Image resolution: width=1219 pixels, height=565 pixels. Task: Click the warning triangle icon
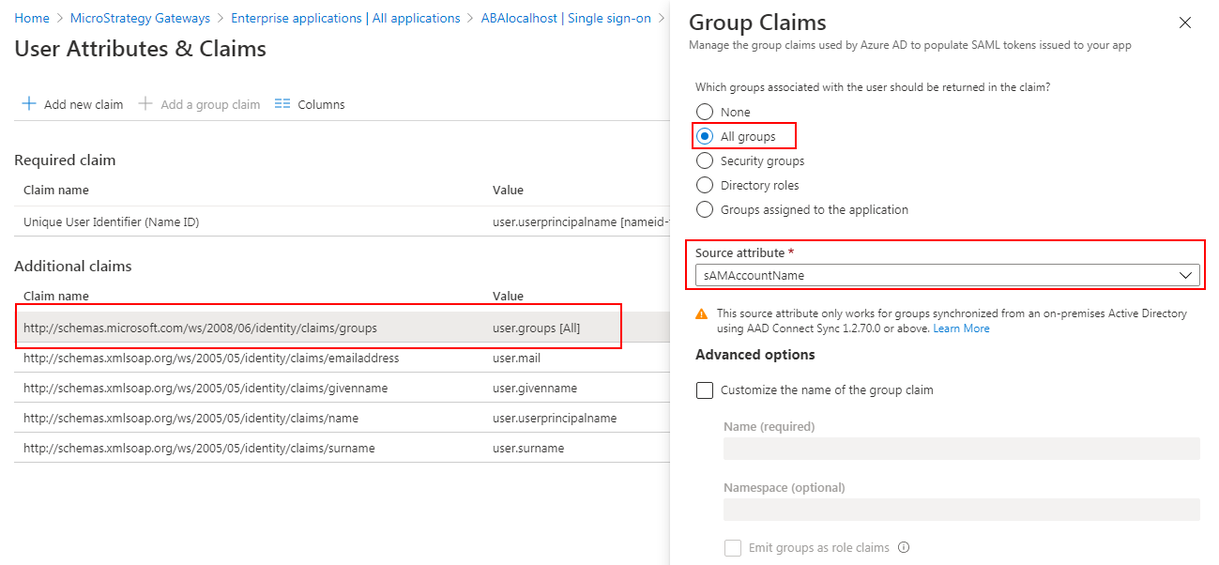[702, 314]
